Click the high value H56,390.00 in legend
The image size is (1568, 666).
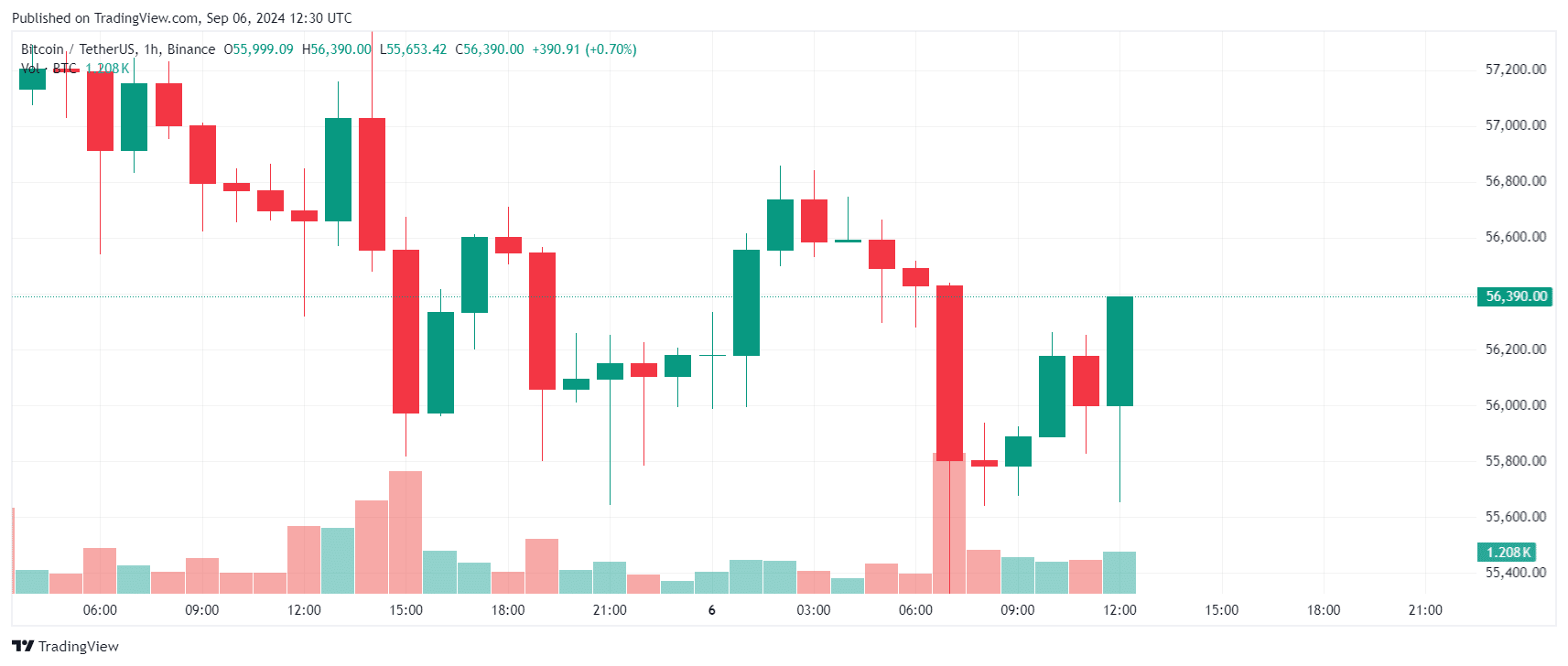coord(337,49)
